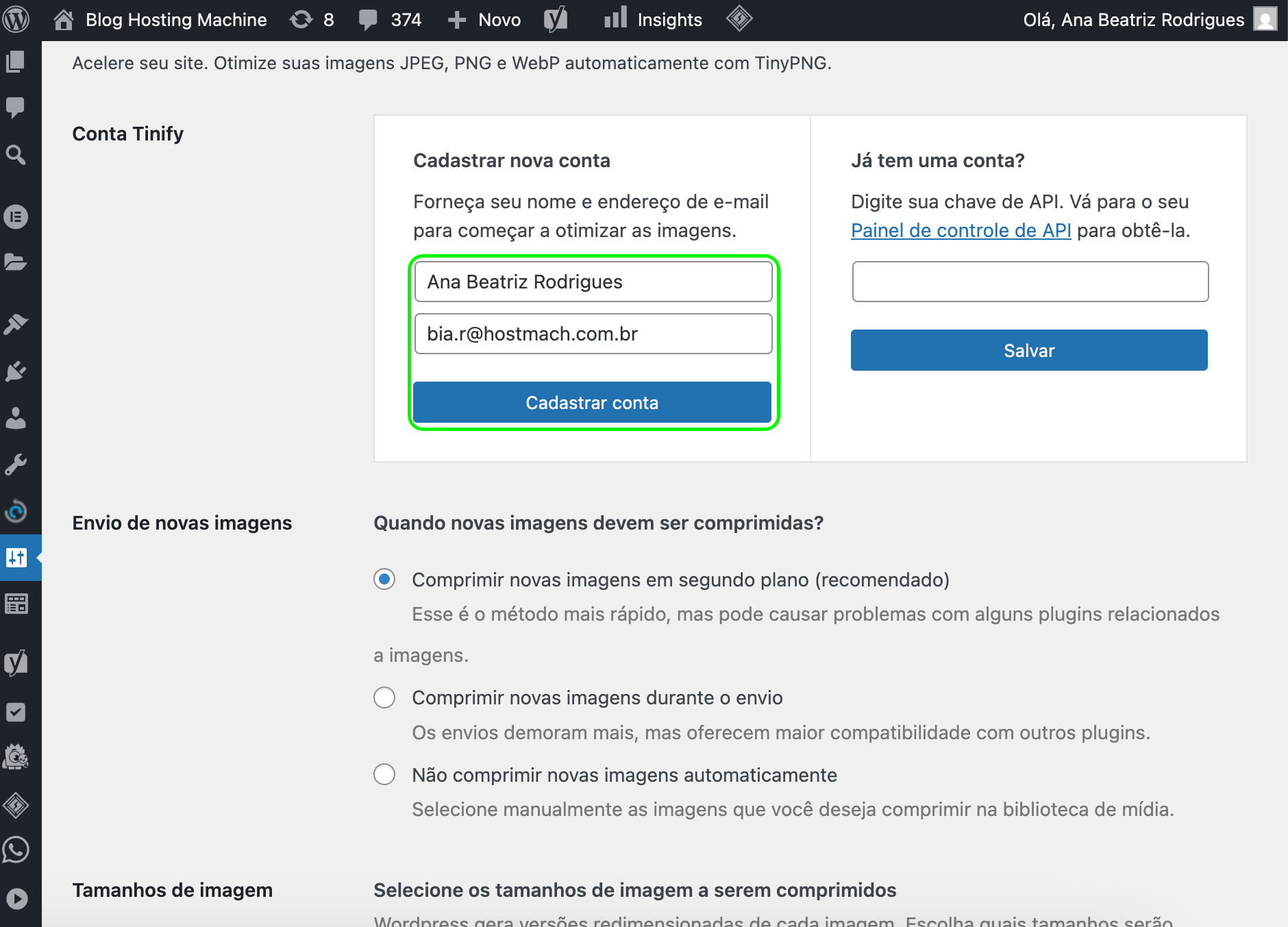Click the user avatar in admin bar

[x=1265, y=19]
